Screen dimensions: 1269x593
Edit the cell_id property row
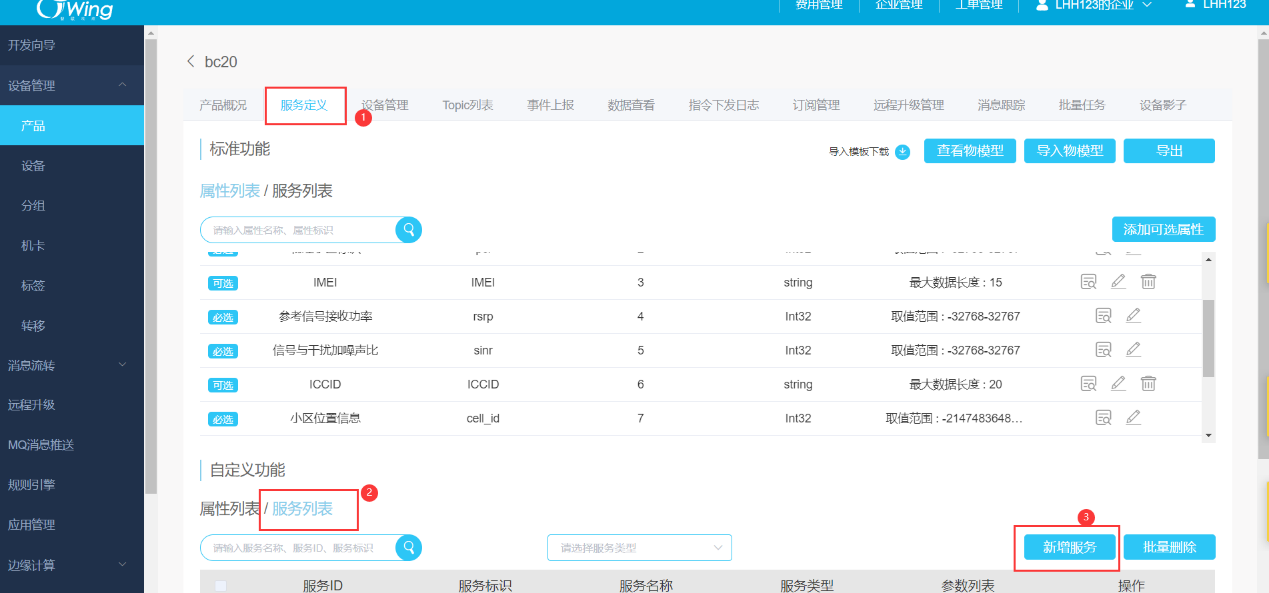point(1133,418)
